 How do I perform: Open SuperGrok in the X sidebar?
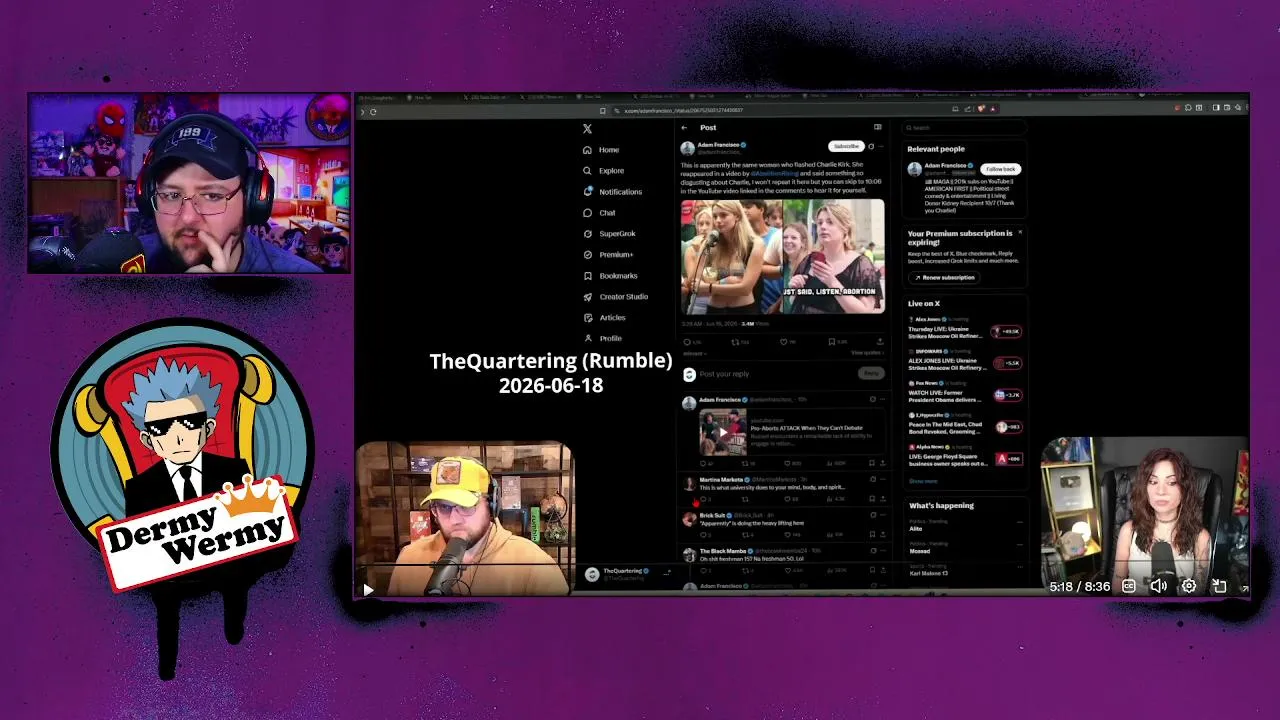tap(609, 234)
